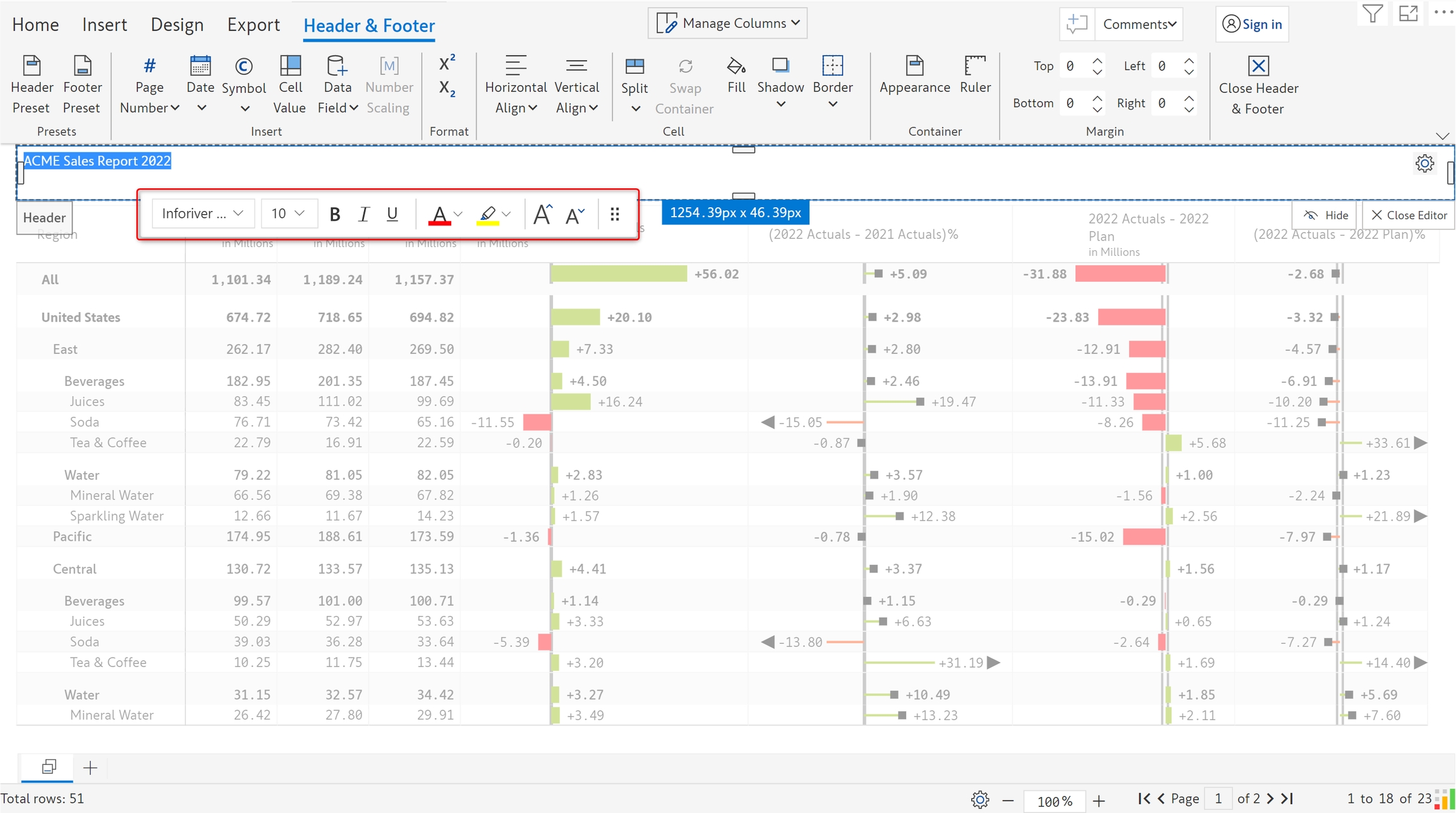
Task: Toggle bold formatting on header text
Action: [x=335, y=214]
